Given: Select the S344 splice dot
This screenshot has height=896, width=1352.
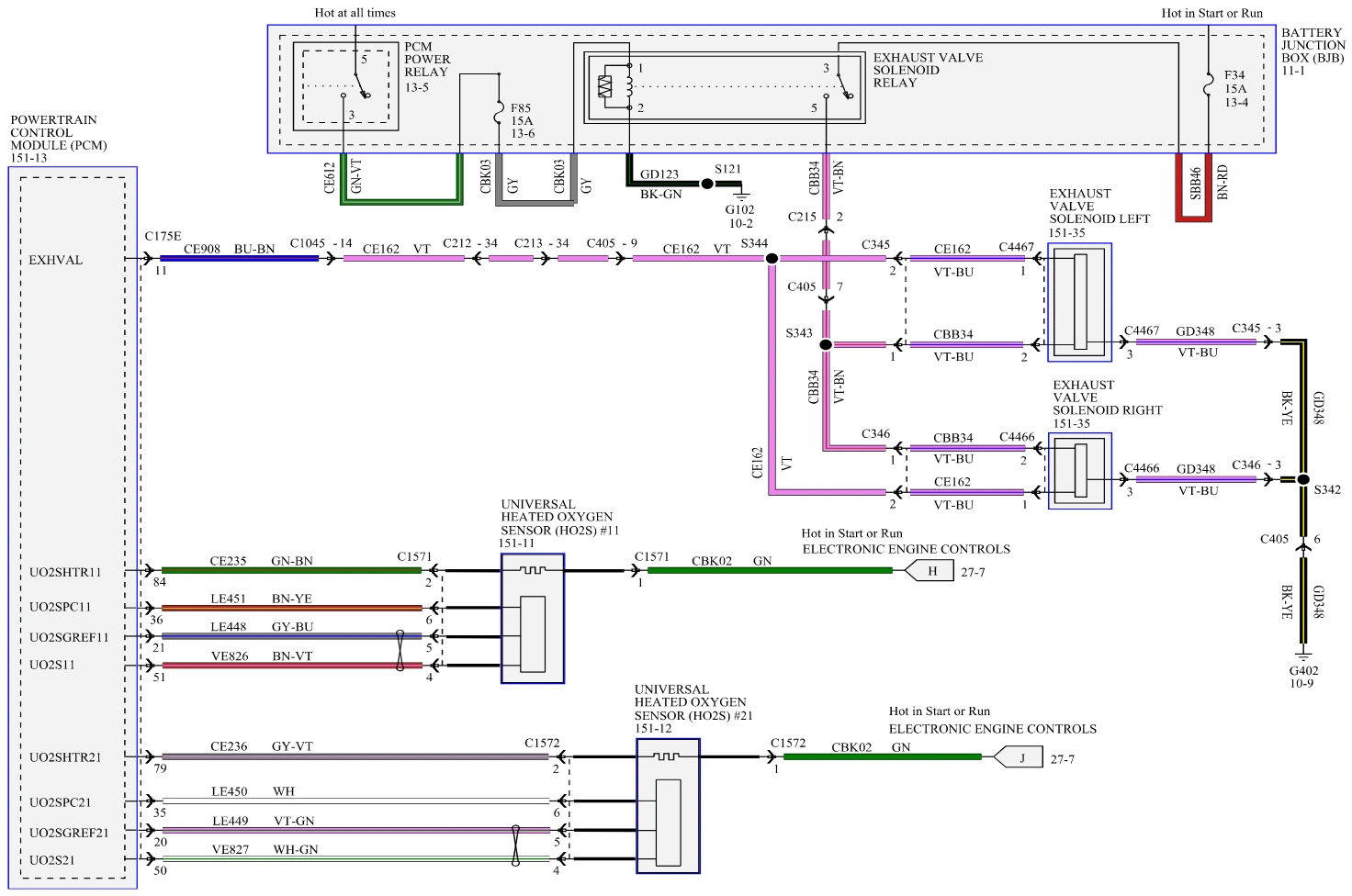Looking at the screenshot, I should 772,259.
